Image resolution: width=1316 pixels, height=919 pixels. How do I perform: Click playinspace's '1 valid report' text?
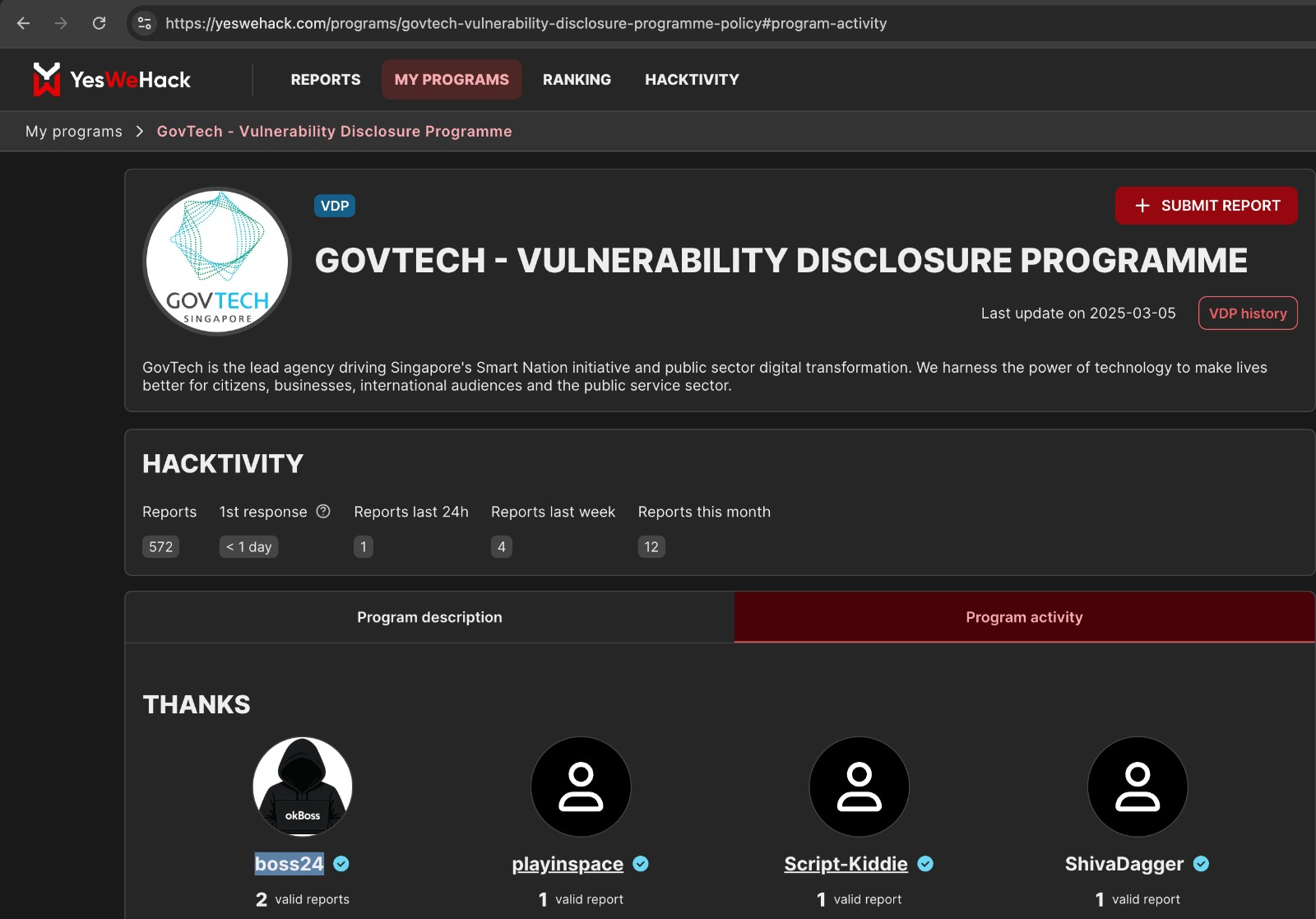pos(581,899)
